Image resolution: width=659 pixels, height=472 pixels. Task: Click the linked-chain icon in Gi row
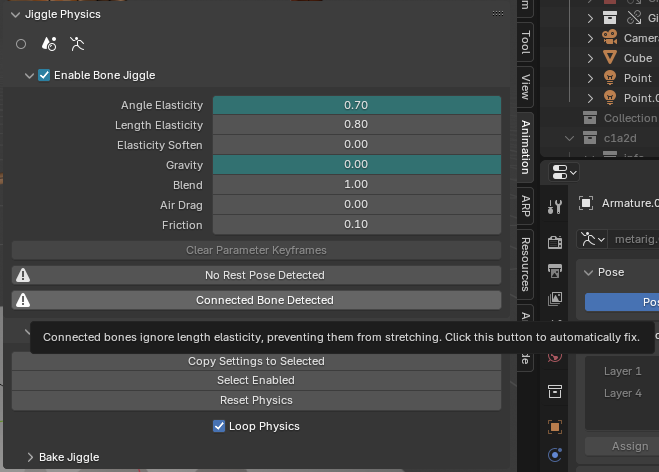click(x=634, y=18)
